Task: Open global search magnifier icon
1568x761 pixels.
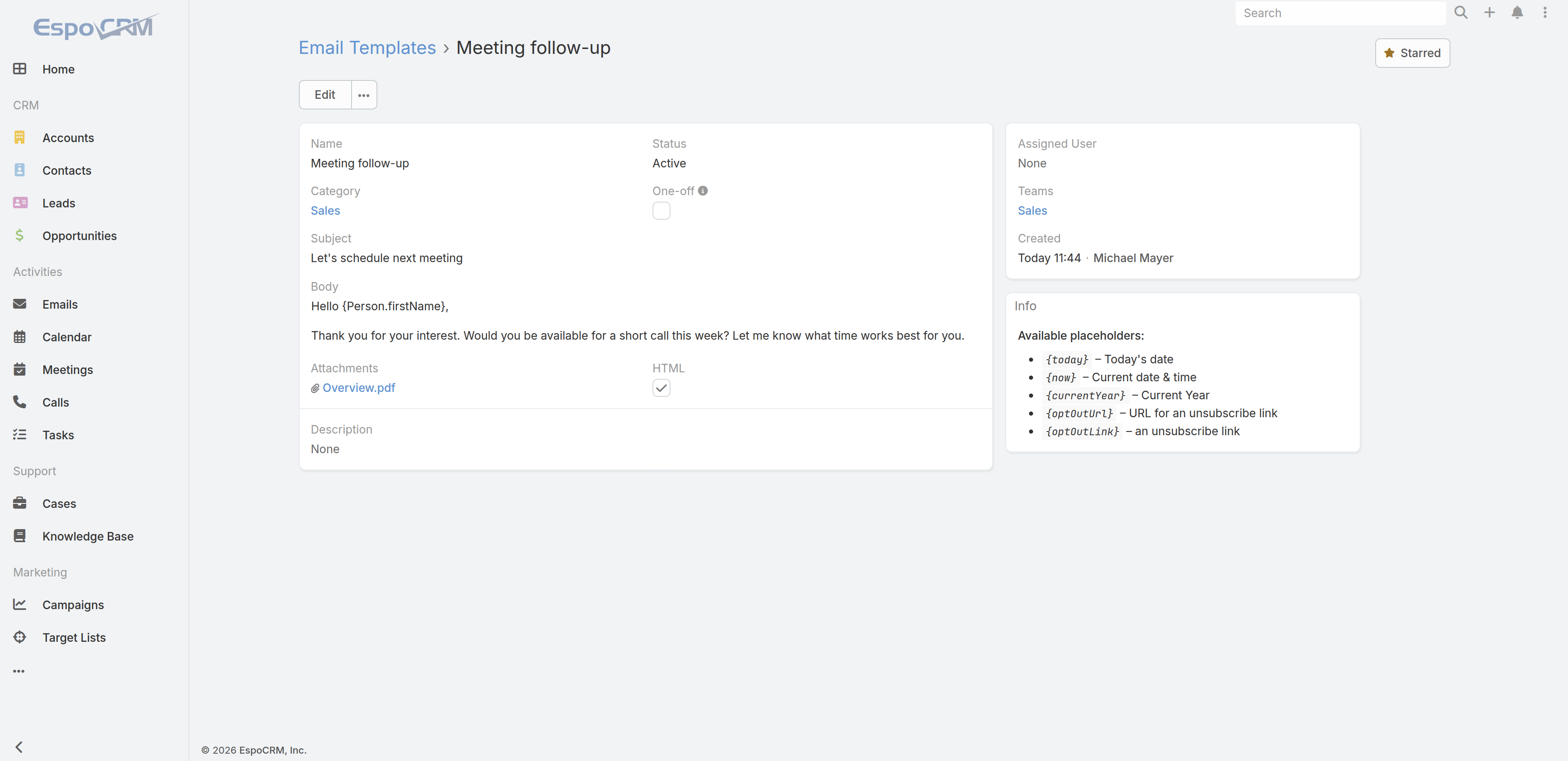Action: [x=1461, y=13]
